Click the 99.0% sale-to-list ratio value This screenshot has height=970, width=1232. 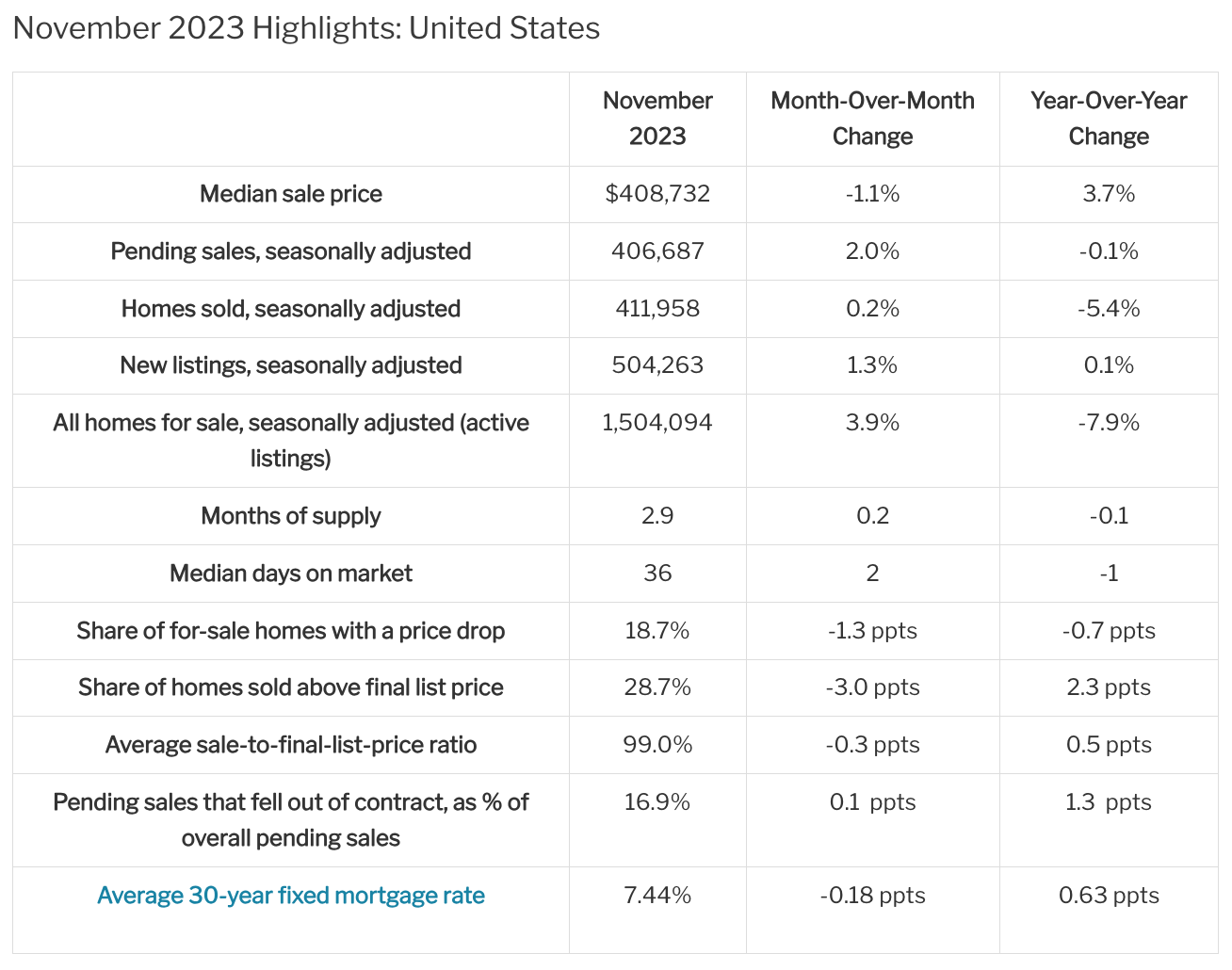(657, 745)
